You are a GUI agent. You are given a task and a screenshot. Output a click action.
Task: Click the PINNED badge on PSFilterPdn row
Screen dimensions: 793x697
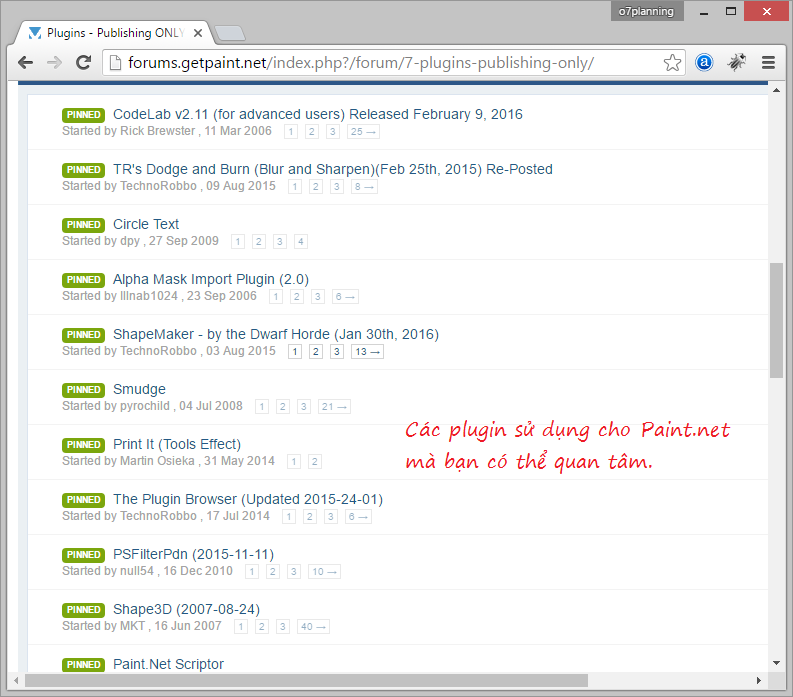[83, 555]
